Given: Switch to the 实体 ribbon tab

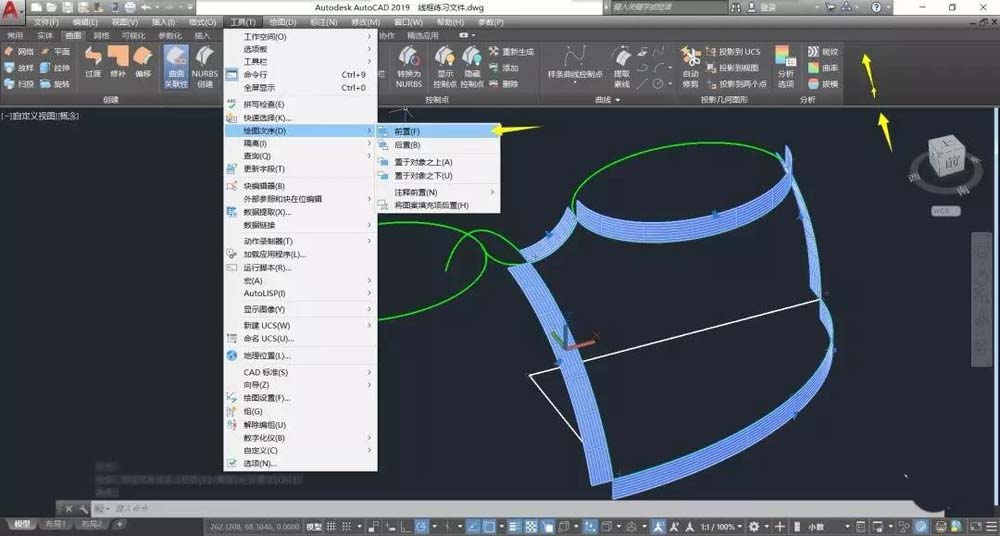Looking at the screenshot, I should pos(45,36).
